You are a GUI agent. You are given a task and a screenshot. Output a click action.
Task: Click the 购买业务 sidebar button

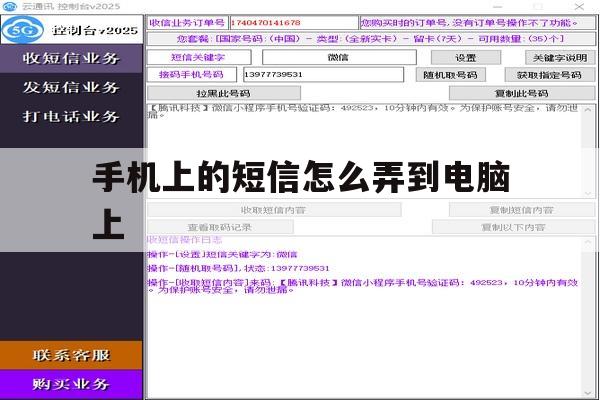point(71,384)
